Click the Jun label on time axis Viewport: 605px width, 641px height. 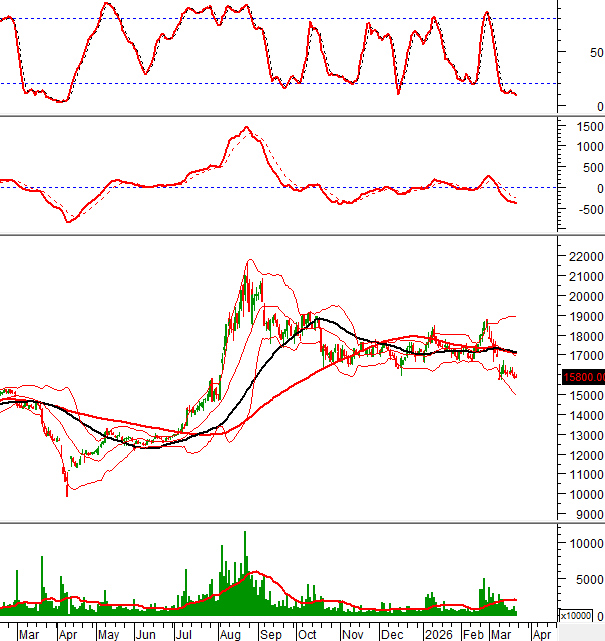pyautogui.click(x=146, y=633)
